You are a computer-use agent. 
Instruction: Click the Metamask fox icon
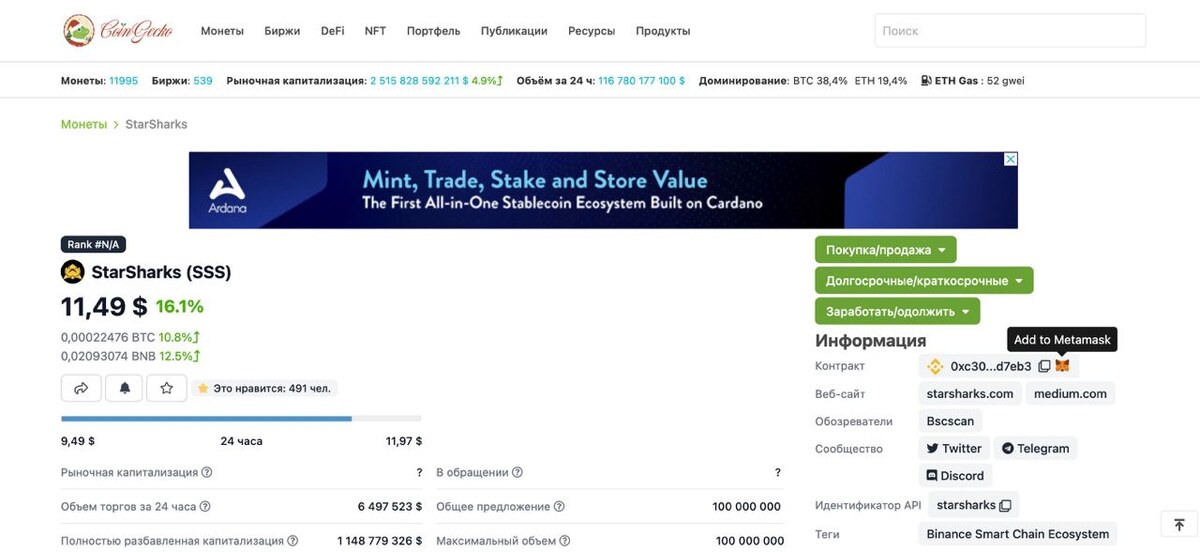point(1062,366)
